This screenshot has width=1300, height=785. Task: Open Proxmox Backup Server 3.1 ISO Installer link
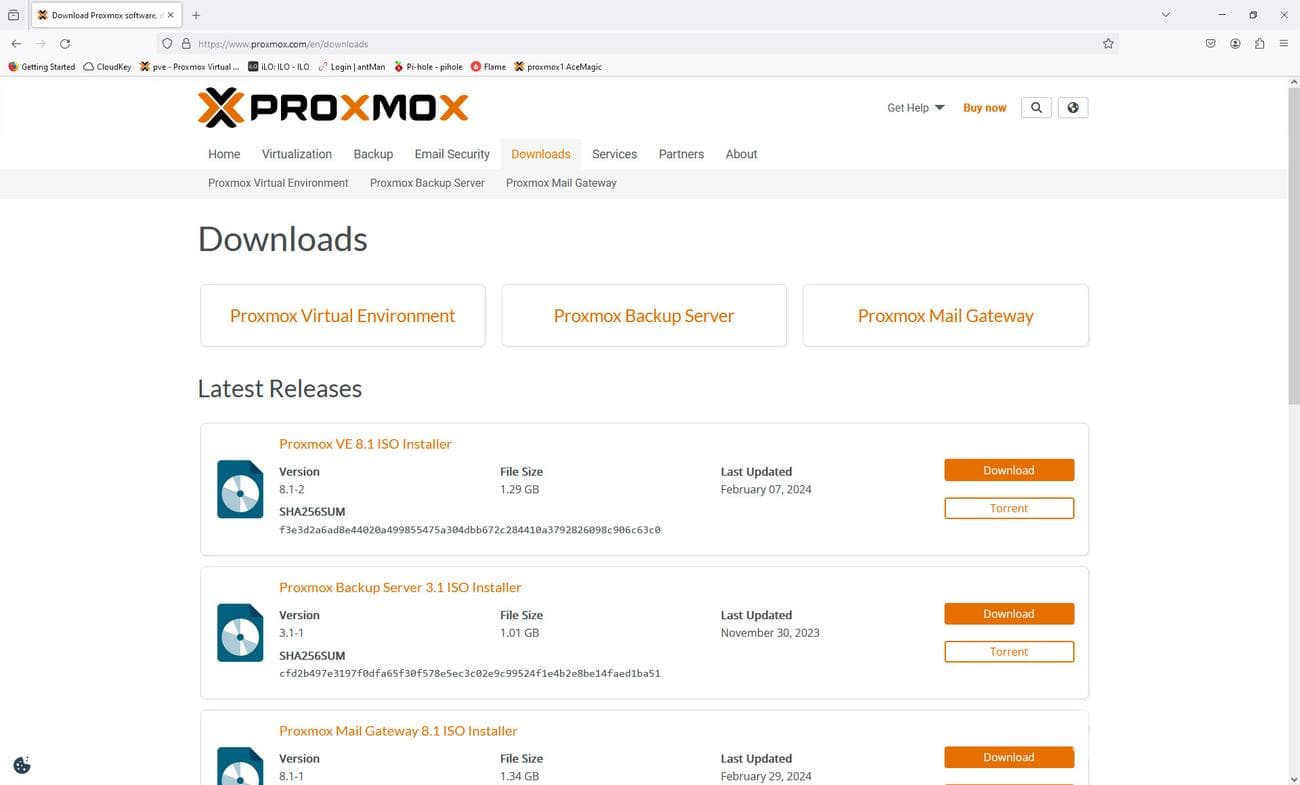point(400,588)
